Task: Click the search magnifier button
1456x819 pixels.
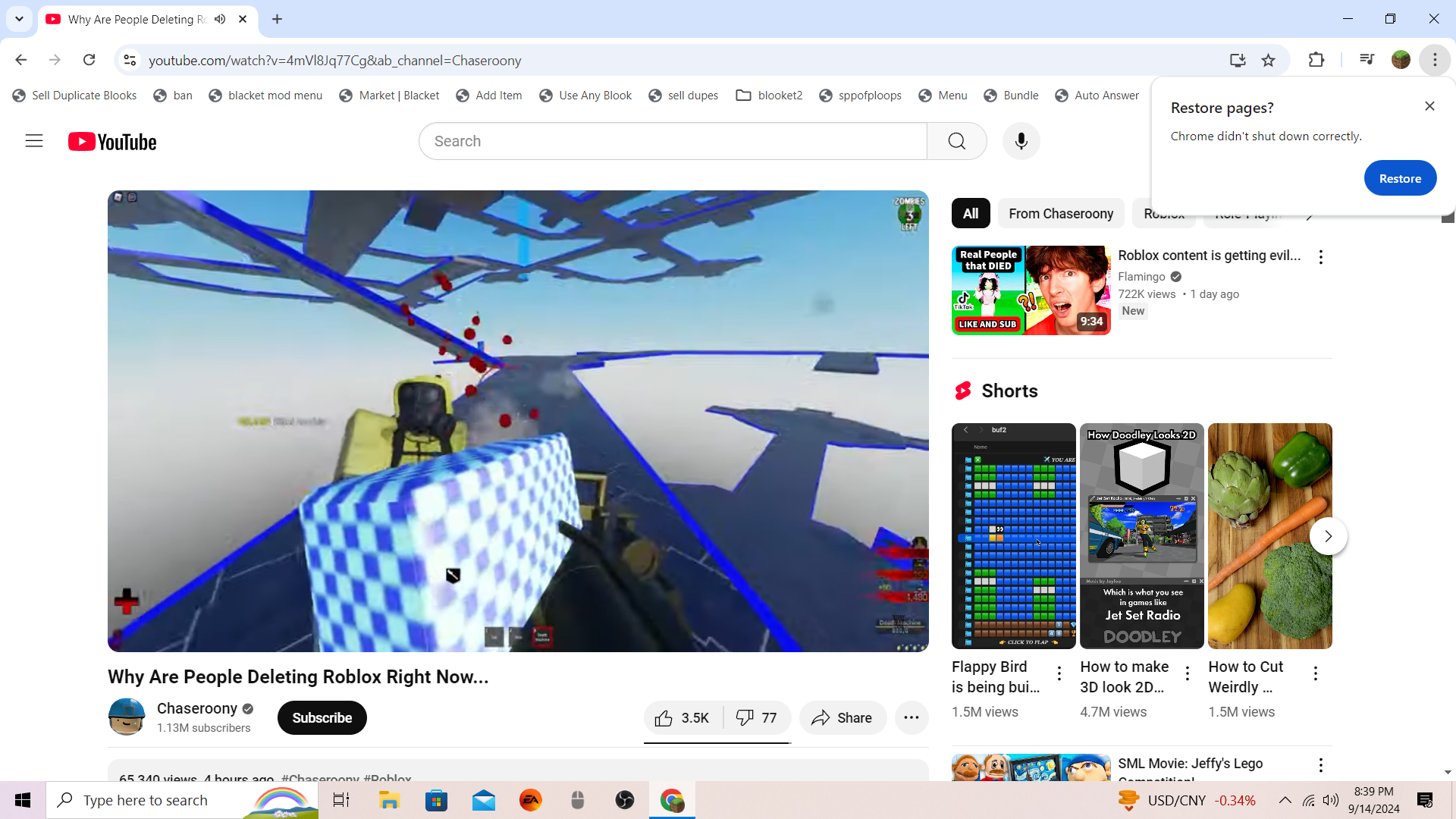Action: 956,141
